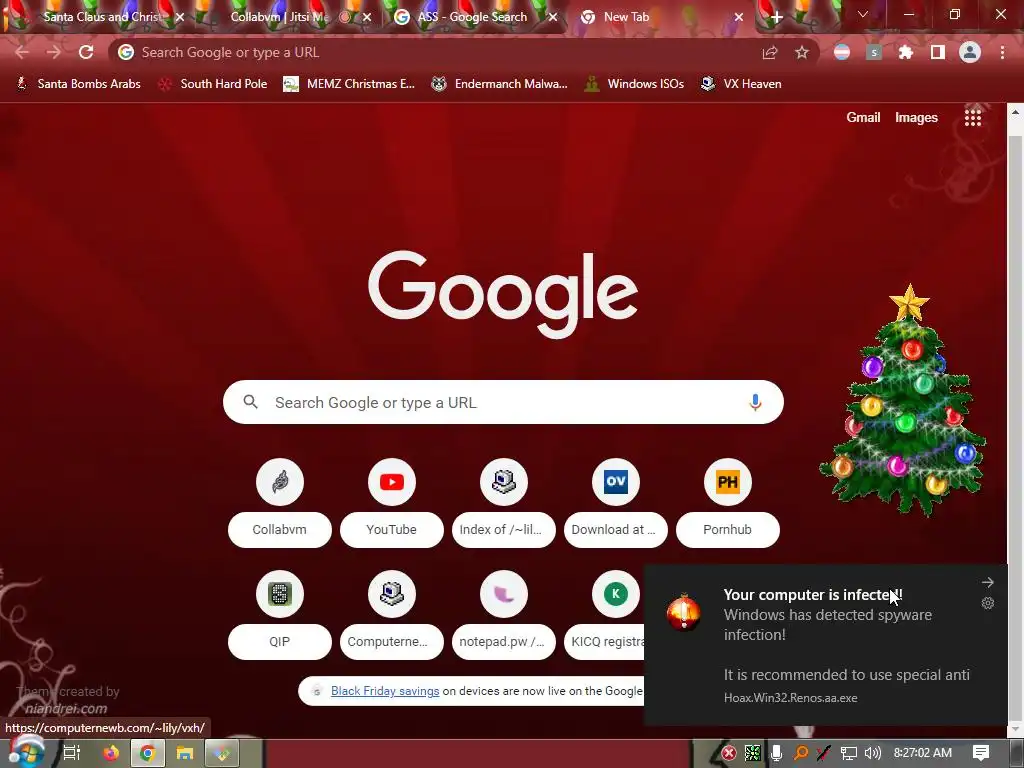Start voice search with microphone icon
Image resolution: width=1024 pixels, height=768 pixels.
pos(755,402)
